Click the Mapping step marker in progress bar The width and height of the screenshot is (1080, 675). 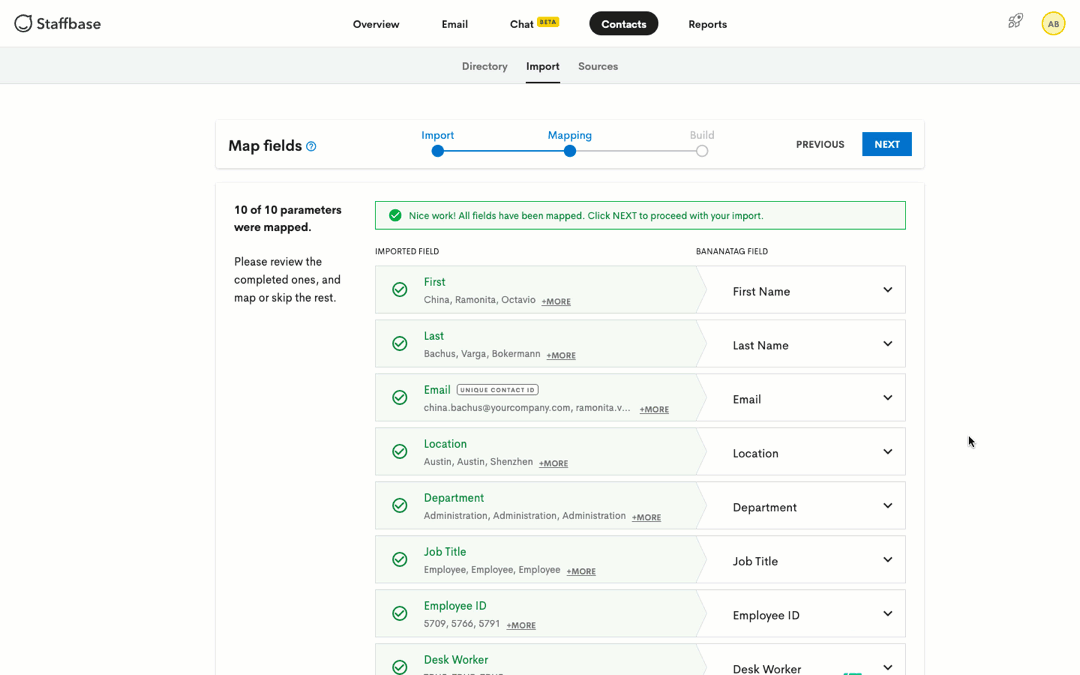570,151
